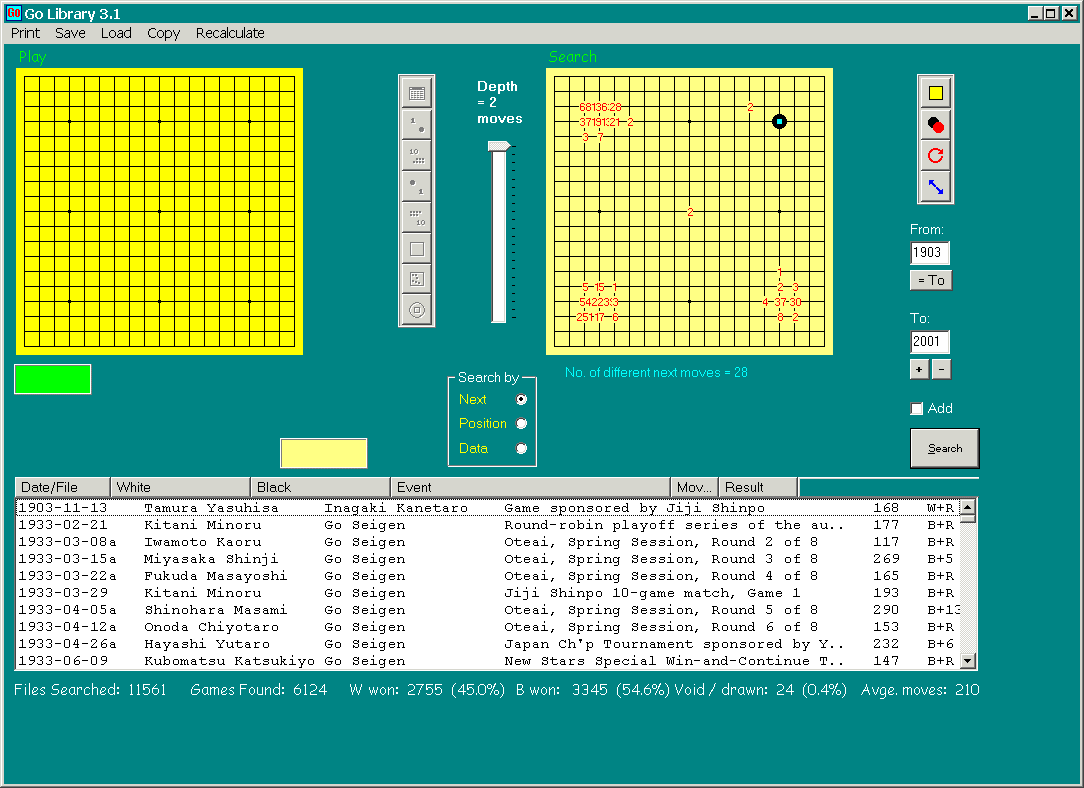Click the To year input field
This screenshot has height=788, width=1084.
(929, 341)
